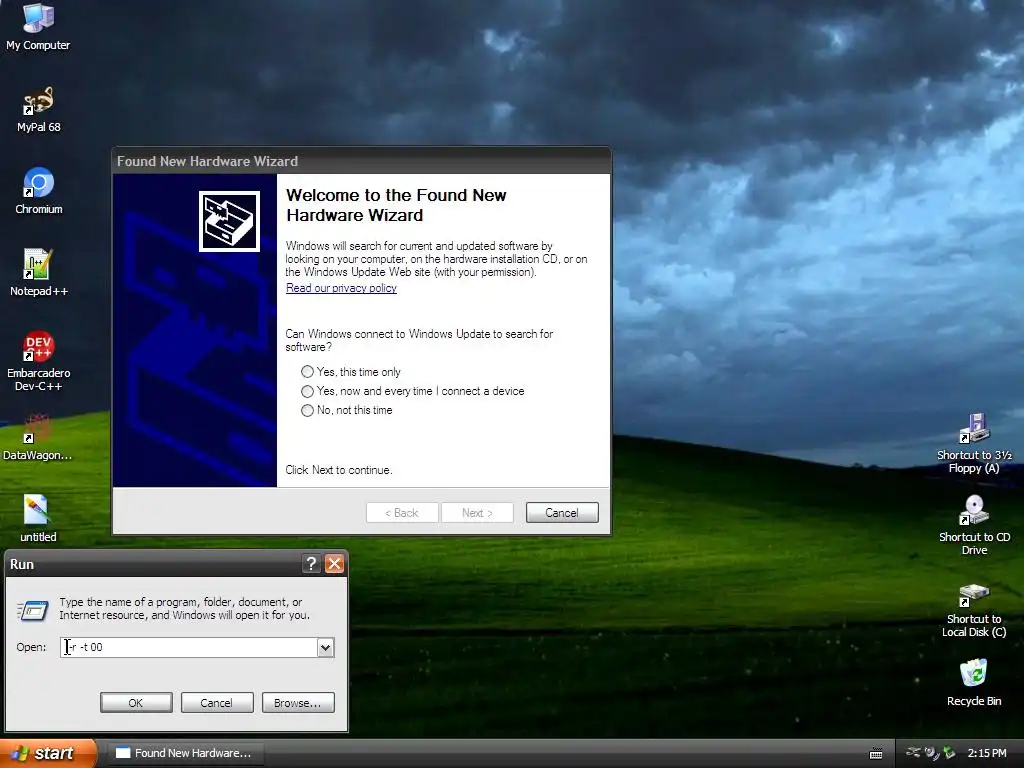The image size is (1024, 768).
Task: Select the untitled file on desktop
Action: [x=38, y=519]
